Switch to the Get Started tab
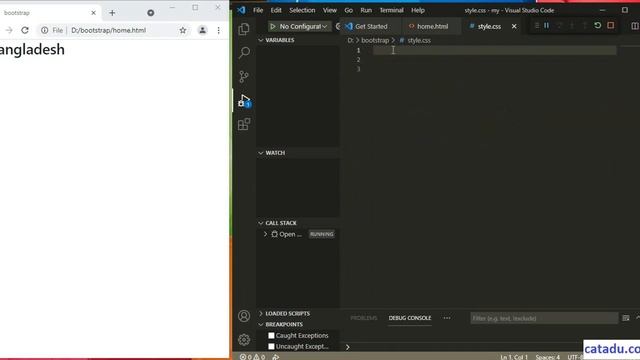 coord(371,27)
